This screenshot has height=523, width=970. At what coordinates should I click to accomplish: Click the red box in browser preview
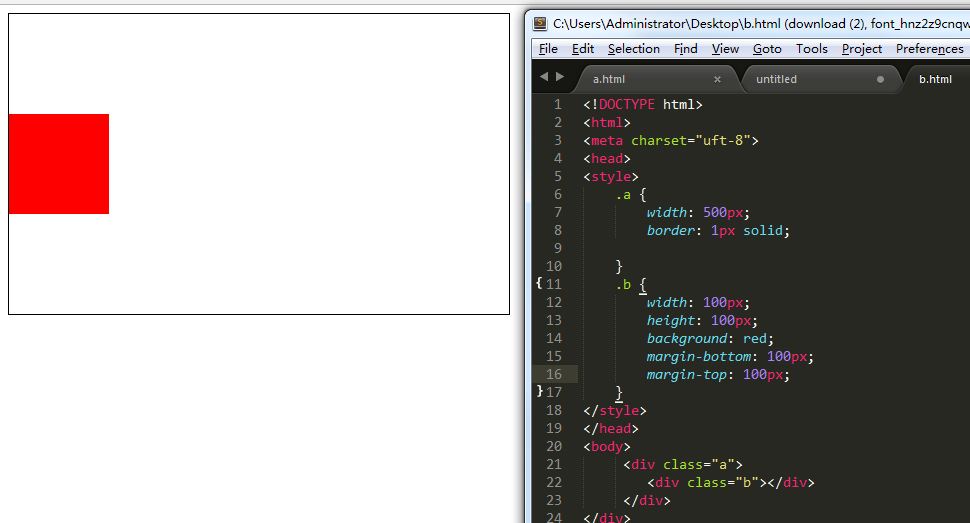pos(59,164)
